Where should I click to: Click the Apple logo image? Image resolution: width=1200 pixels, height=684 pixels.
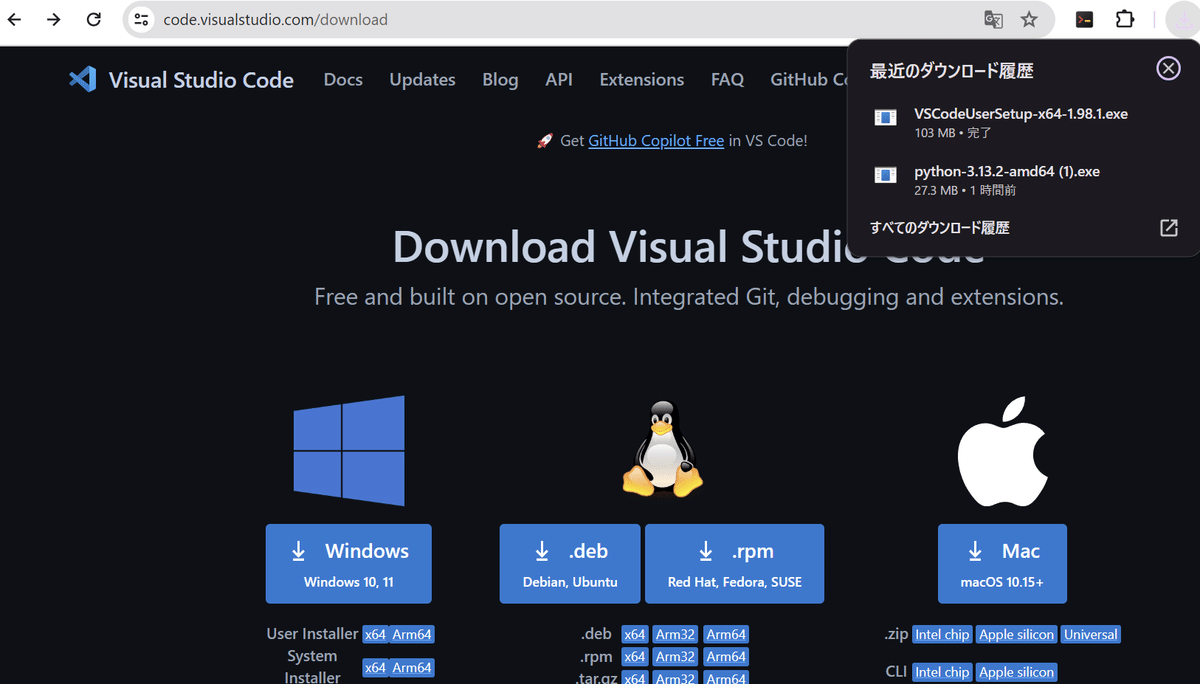[1002, 449]
